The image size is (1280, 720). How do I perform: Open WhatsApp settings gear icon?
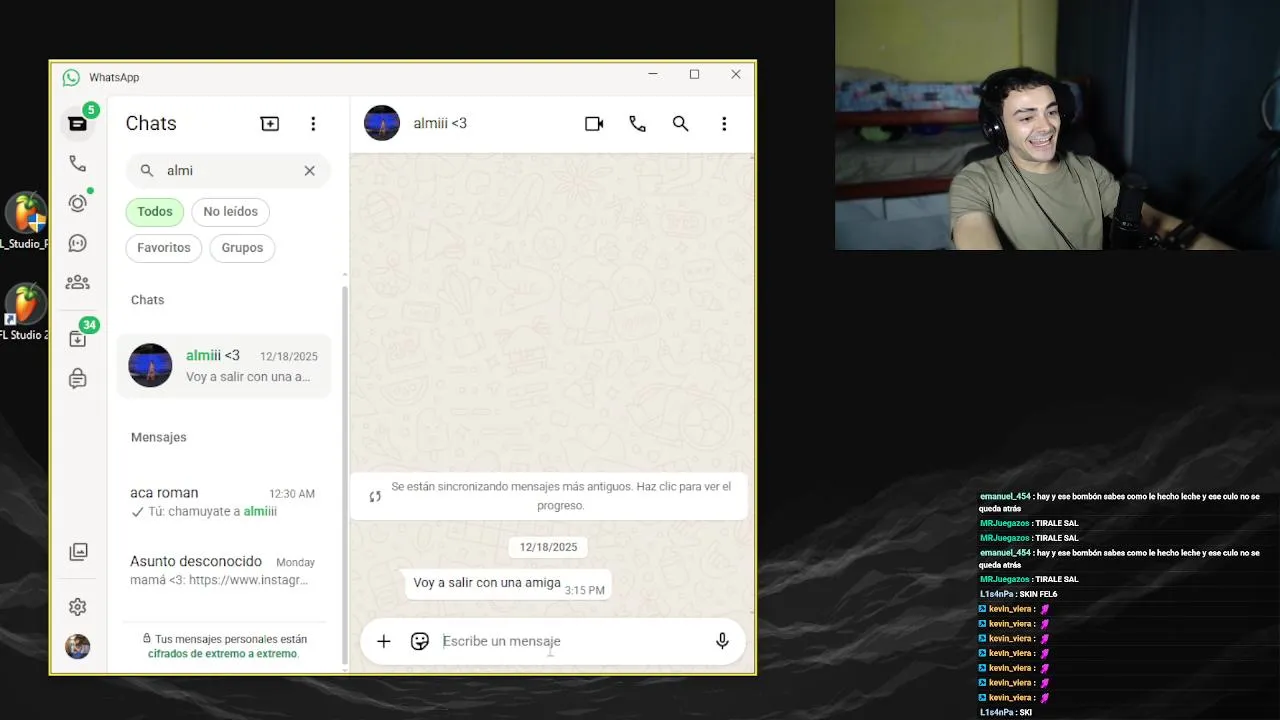click(x=77, y=607)
